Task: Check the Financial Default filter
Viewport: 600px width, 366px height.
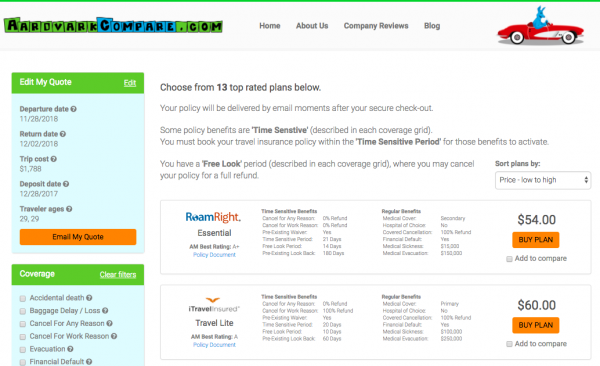Action: tap(23, 362)
